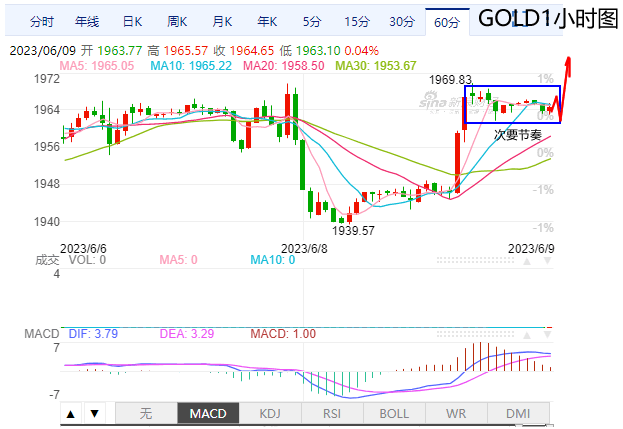Show the 5分 interval chart
The width and height of the screenshot is (623, 429).
point(312,21)
